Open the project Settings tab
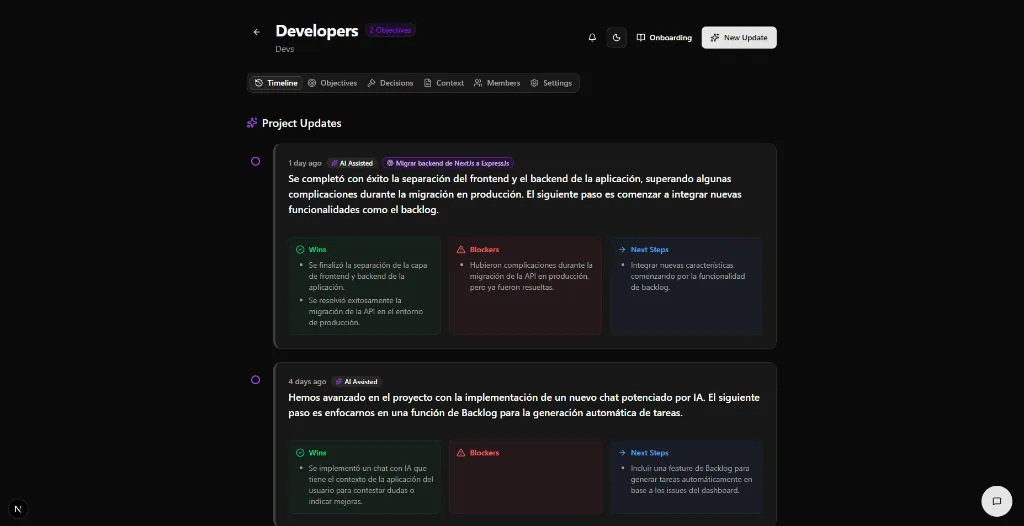Screen dimensions: 1024x526 pyautogui.click(x=551, y=83)
